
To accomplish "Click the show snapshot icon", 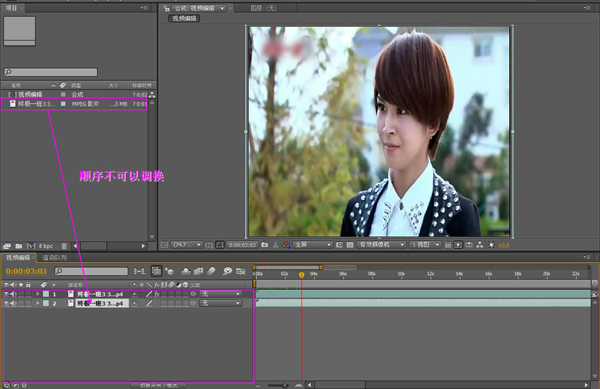I will point(276,245).
